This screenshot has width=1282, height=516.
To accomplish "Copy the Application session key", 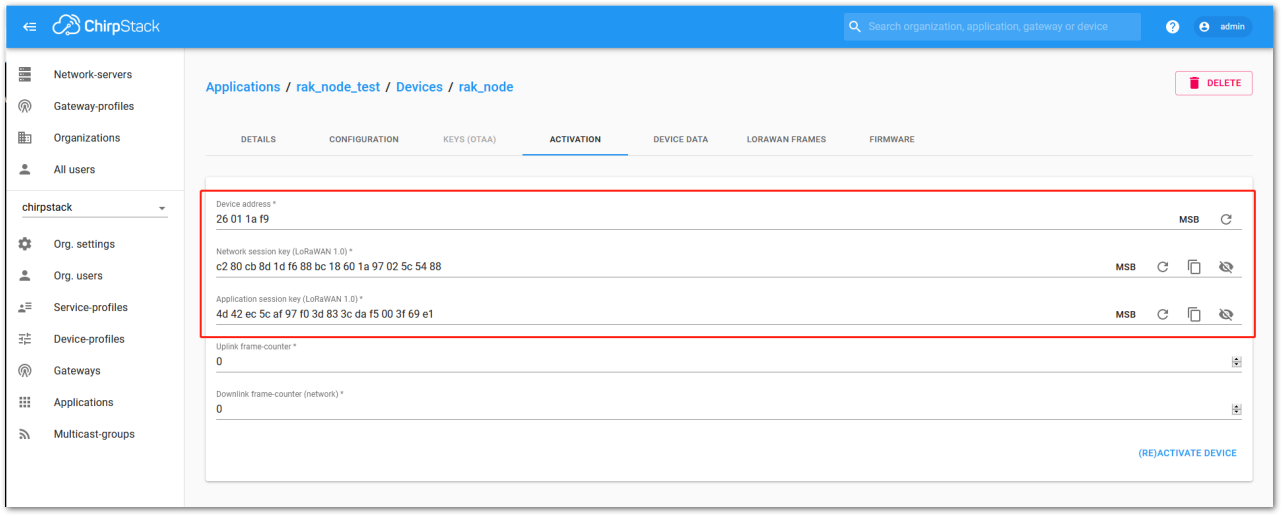I will [x=1194, y=314].
